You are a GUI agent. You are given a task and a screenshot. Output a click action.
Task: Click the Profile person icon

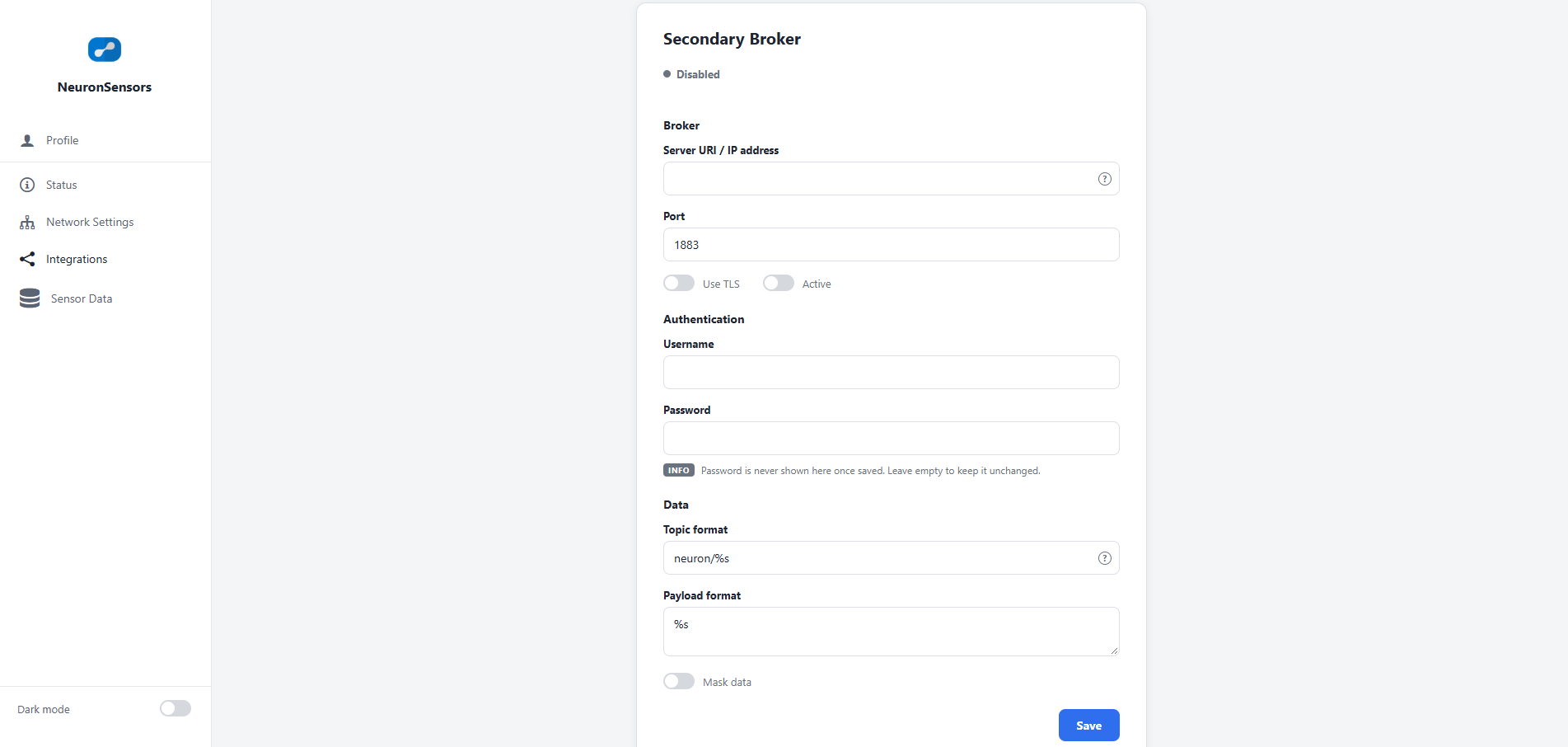click(27, 140)
